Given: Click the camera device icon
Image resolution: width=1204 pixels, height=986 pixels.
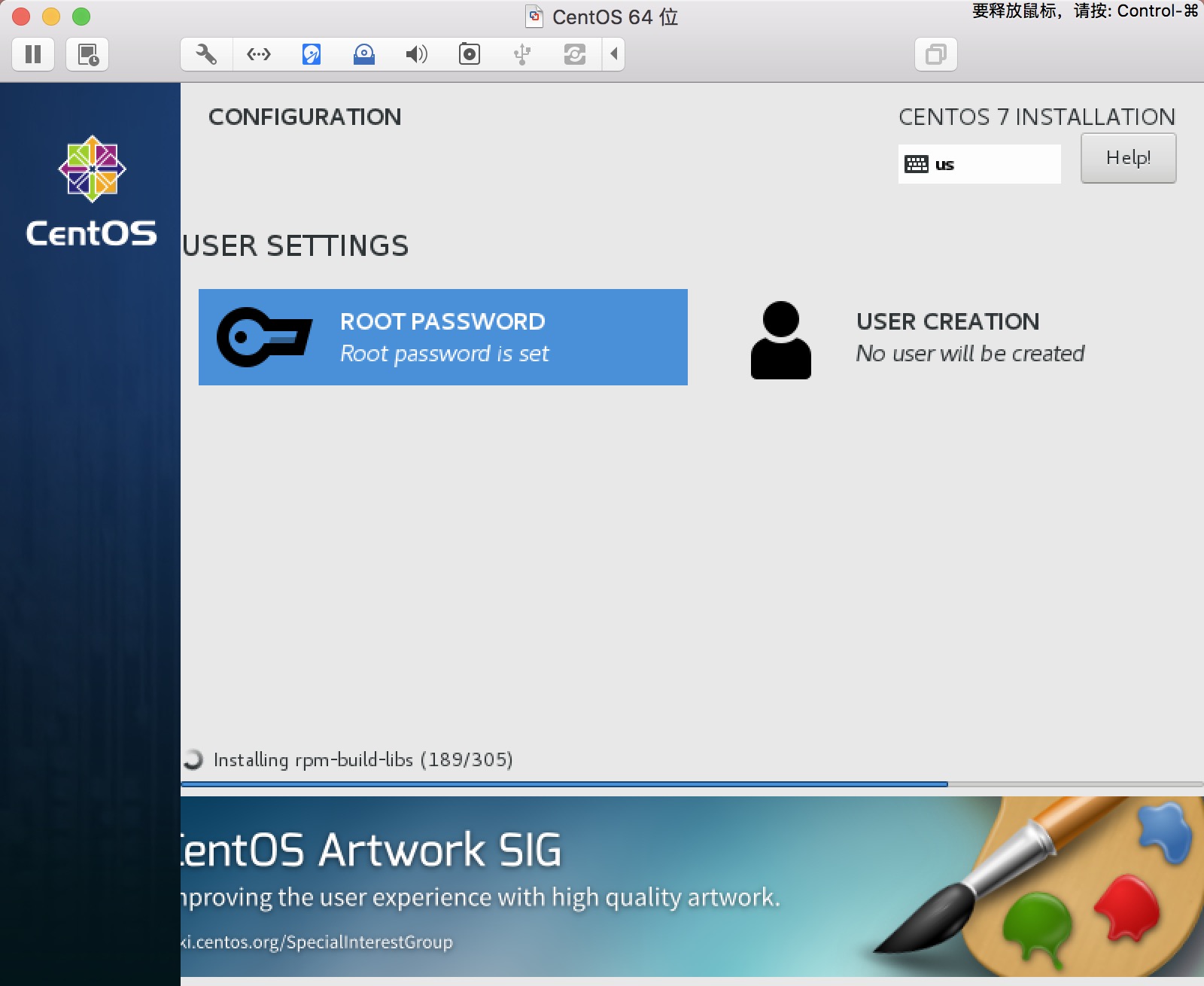Looking at the screenshot, I should (470, 54).
